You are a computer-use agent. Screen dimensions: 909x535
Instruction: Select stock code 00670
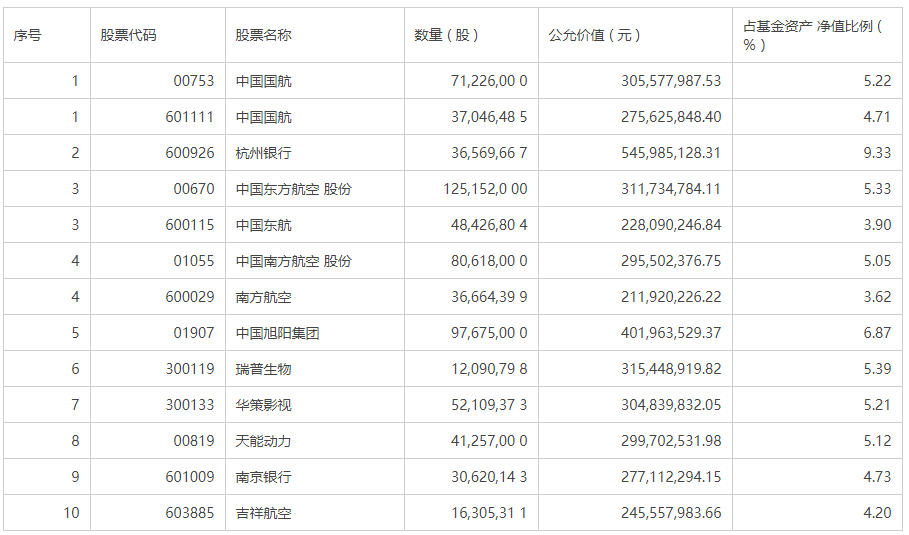pos(194,189)
